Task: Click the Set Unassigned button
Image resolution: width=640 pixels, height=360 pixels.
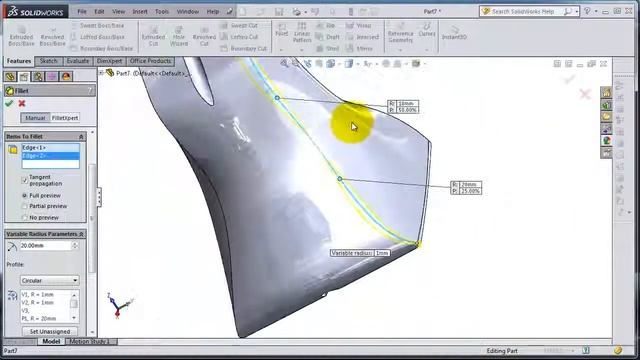Action: [x=50, y=331]
